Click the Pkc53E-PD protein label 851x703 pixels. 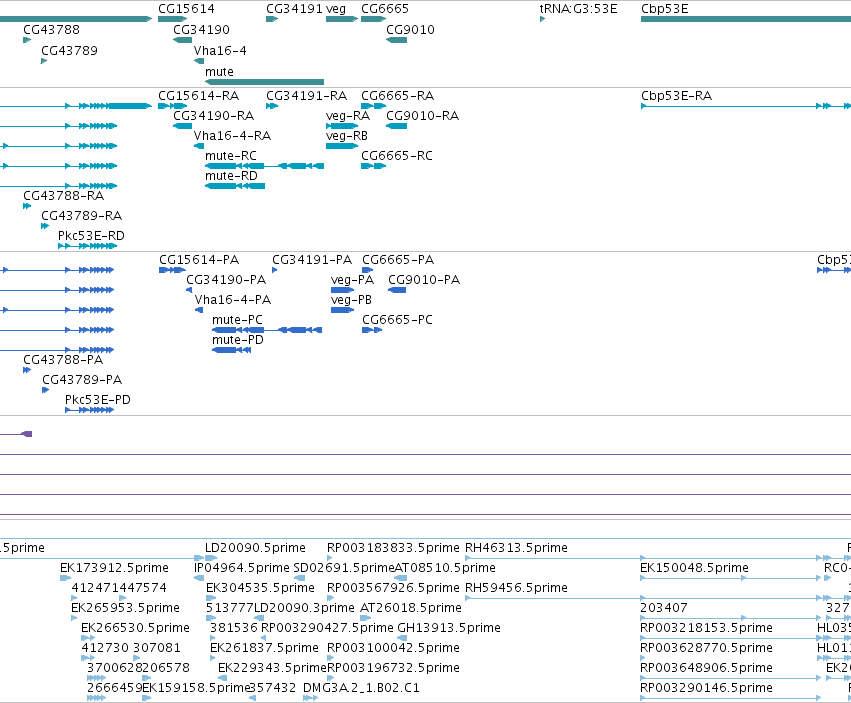(98, 400)
